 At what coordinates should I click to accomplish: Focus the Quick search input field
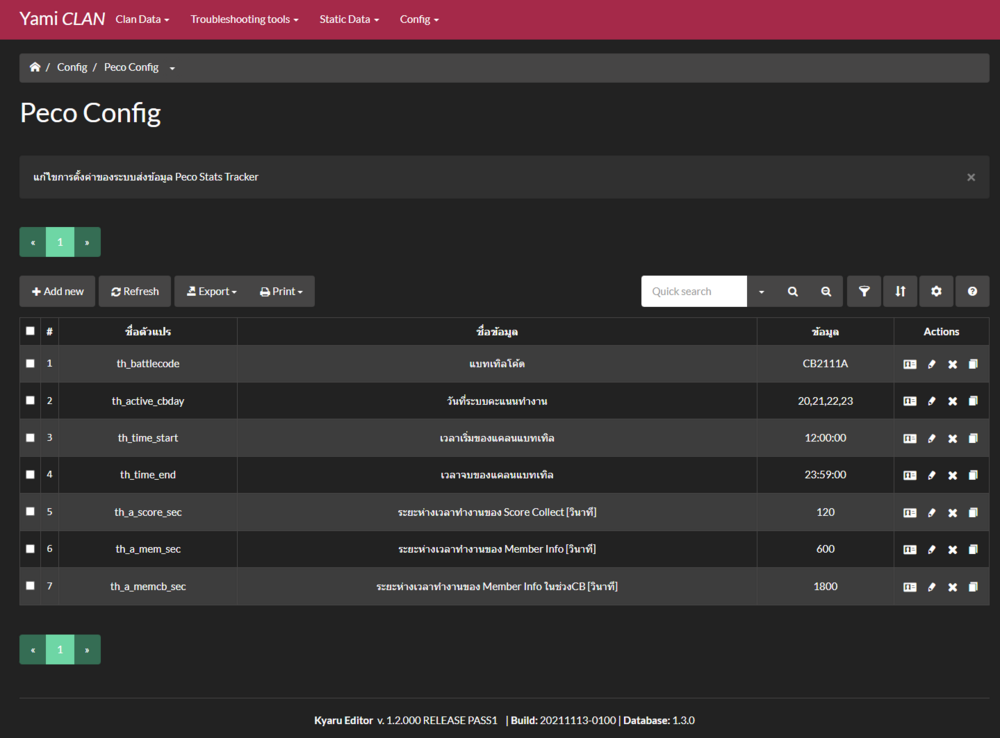(694, 291)
